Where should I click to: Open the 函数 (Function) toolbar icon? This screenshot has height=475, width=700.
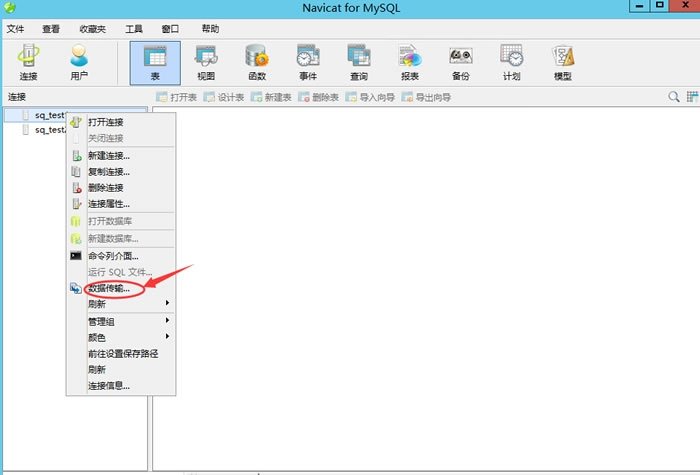click(257, 62)
